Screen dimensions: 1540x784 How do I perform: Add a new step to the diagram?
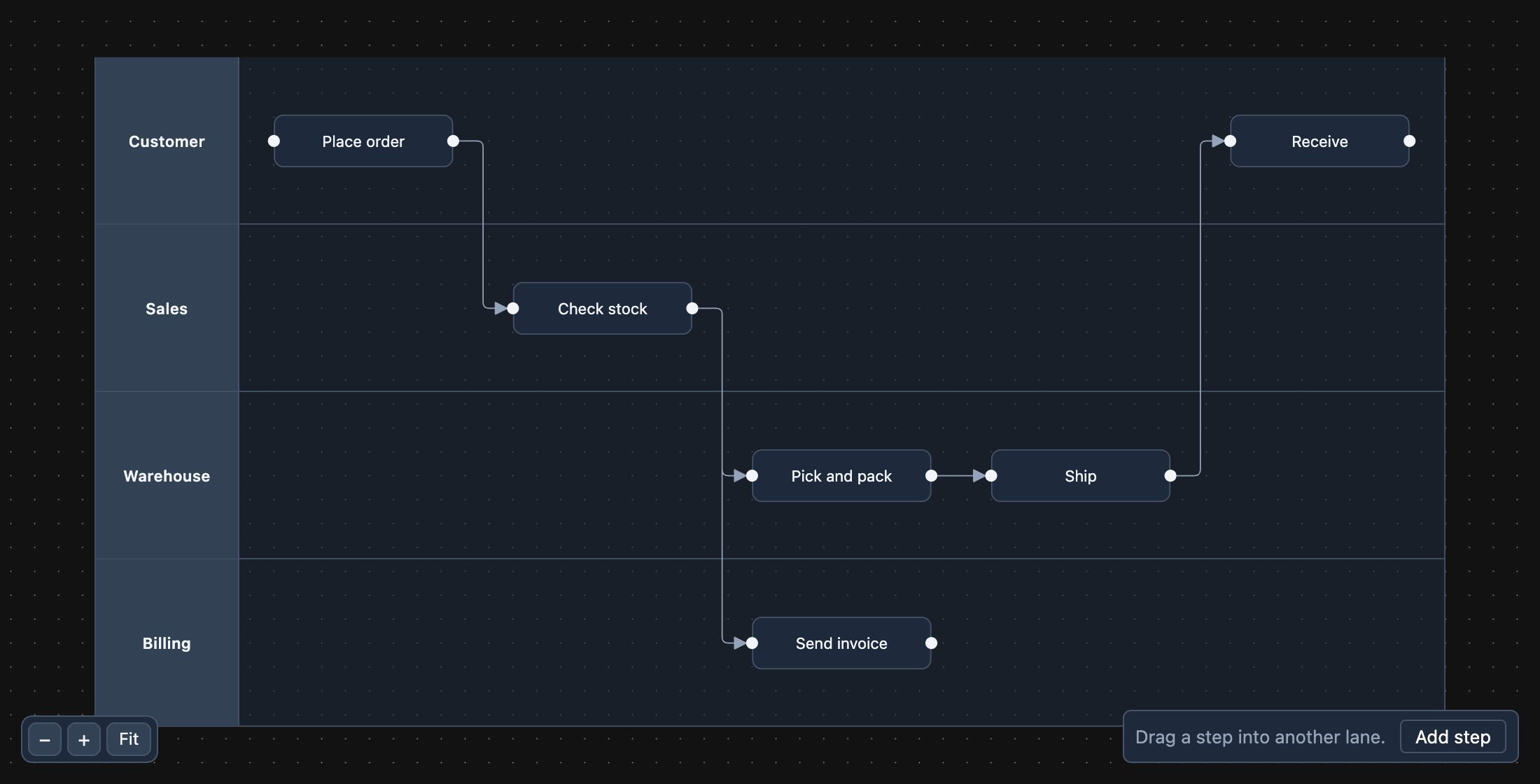pos(1452,737)
